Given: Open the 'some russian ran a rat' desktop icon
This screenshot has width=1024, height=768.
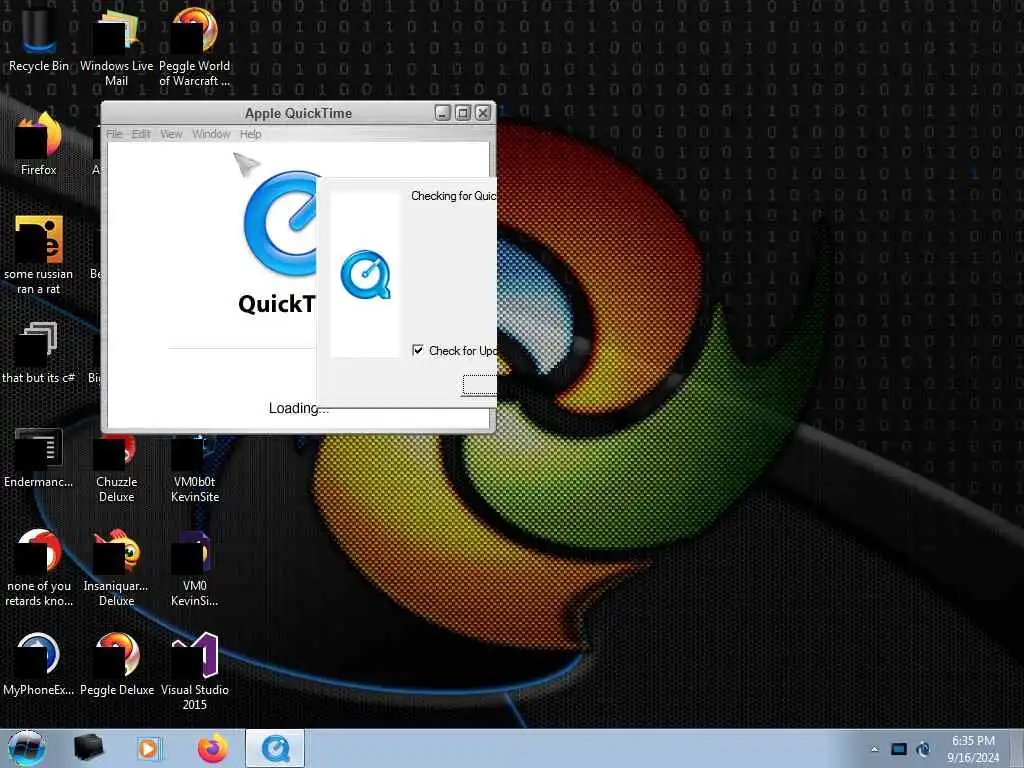Looking at the screenshot, I should tap(39, 255).
